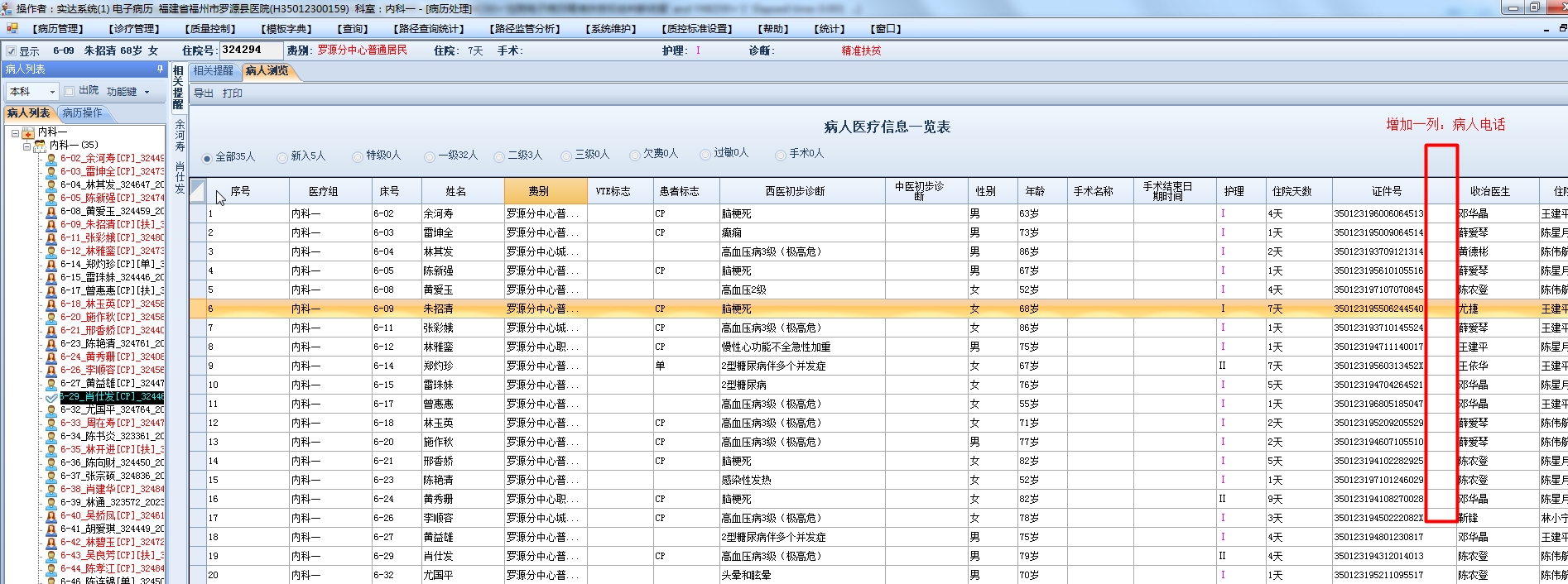
Task: Select the 手术0人 radio button
Action: (x=781, y=155)
